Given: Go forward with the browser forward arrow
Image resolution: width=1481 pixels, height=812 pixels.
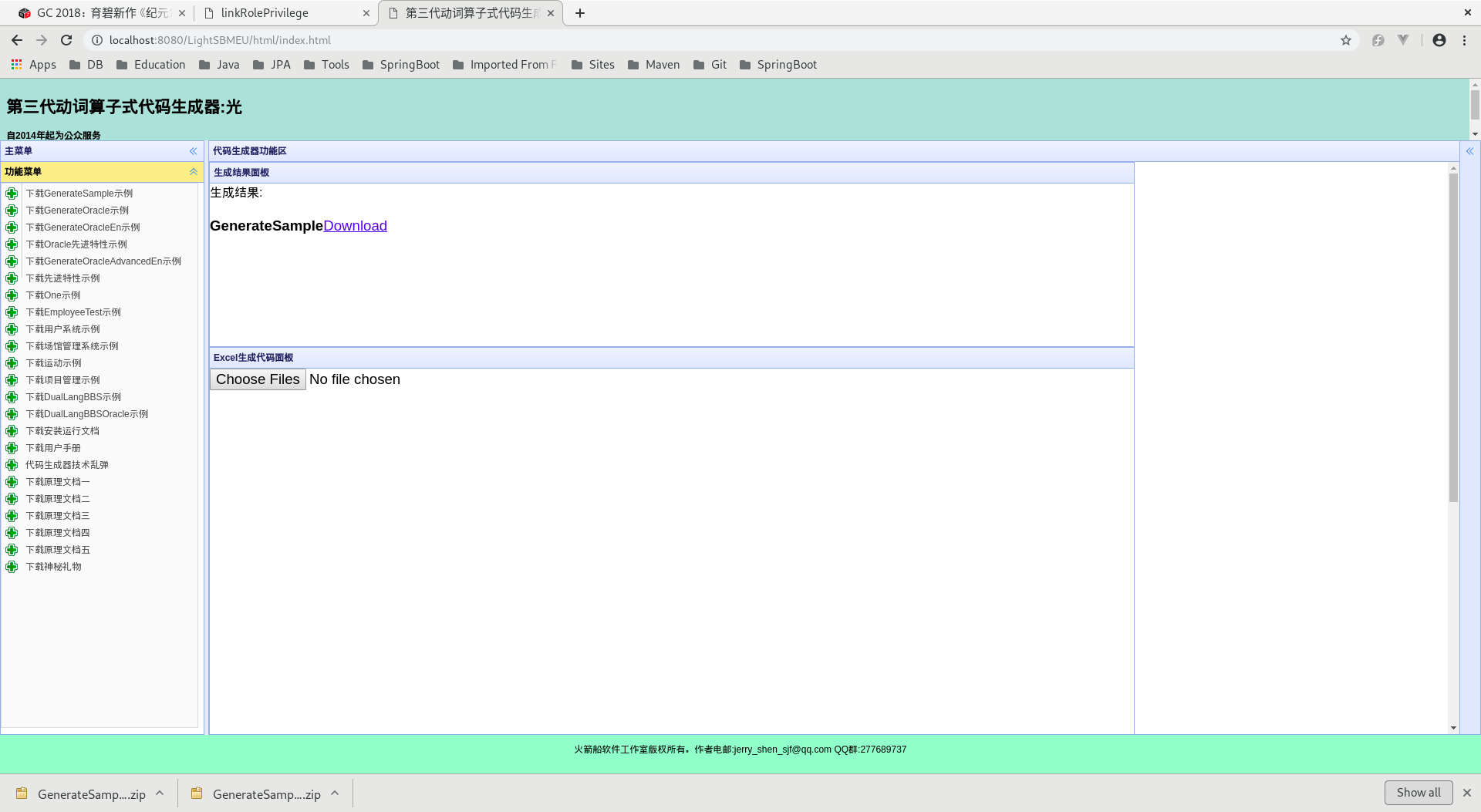Looking at the screenshot, I should point(42,40).
